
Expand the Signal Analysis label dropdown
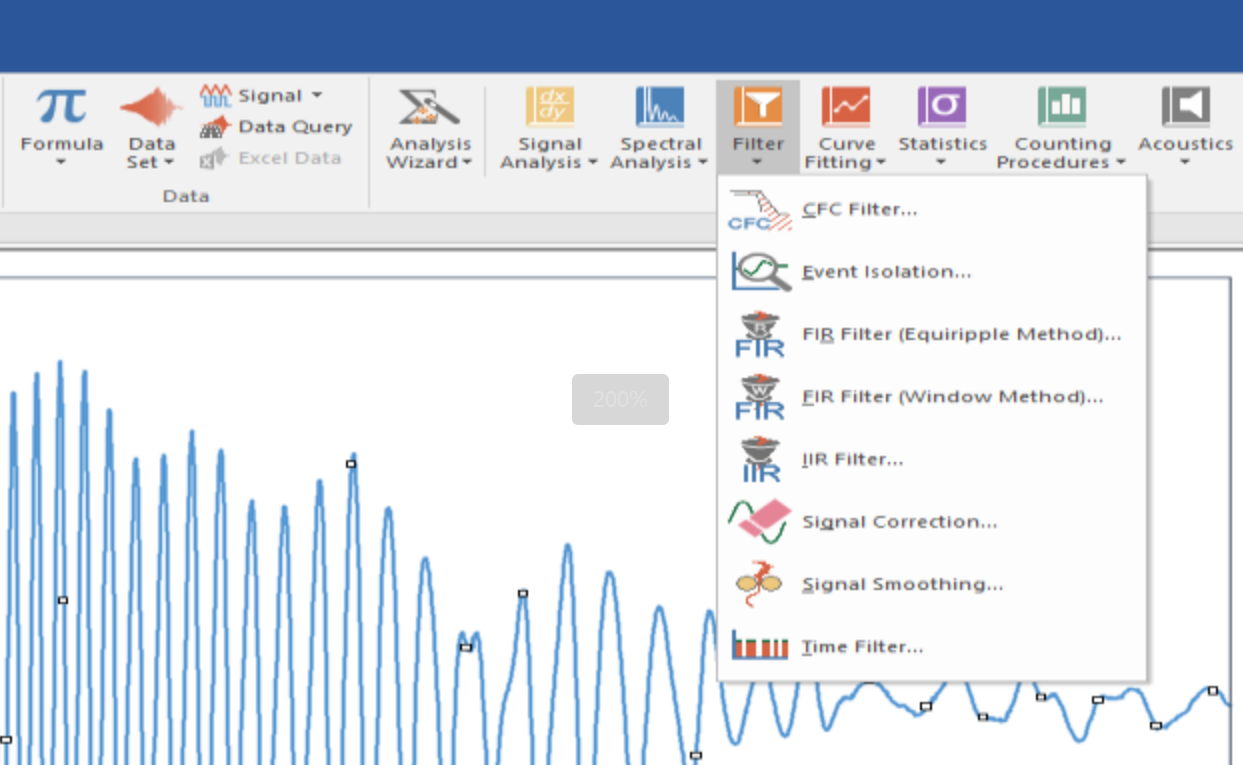(549, 153)
